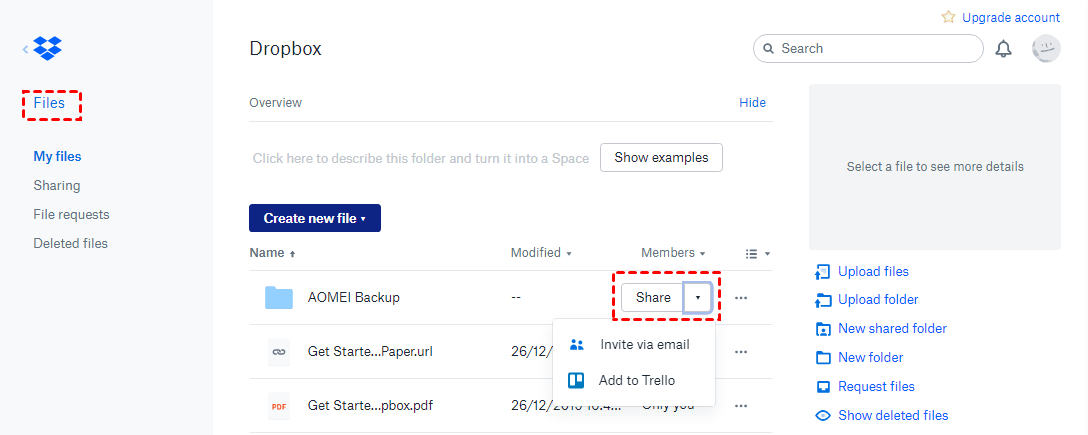Viewport: 1088px width, 435px height.
Task: Click the AOMEI Backup folder icon
Action: (x=279, y=298)
